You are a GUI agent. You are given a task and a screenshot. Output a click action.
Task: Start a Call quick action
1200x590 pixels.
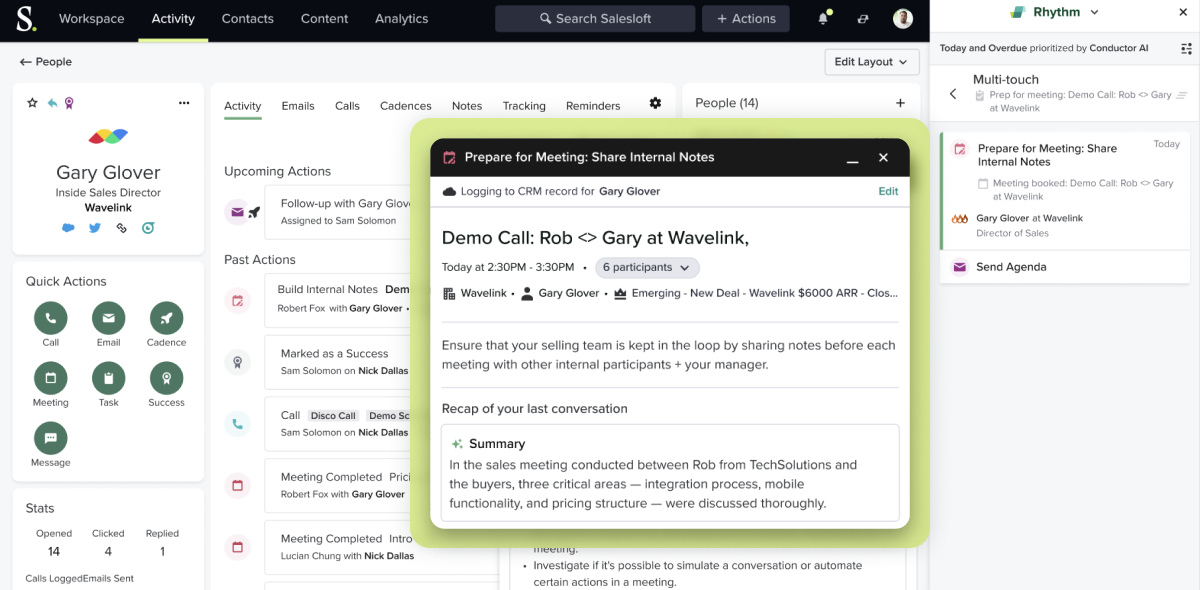(51, 319)
